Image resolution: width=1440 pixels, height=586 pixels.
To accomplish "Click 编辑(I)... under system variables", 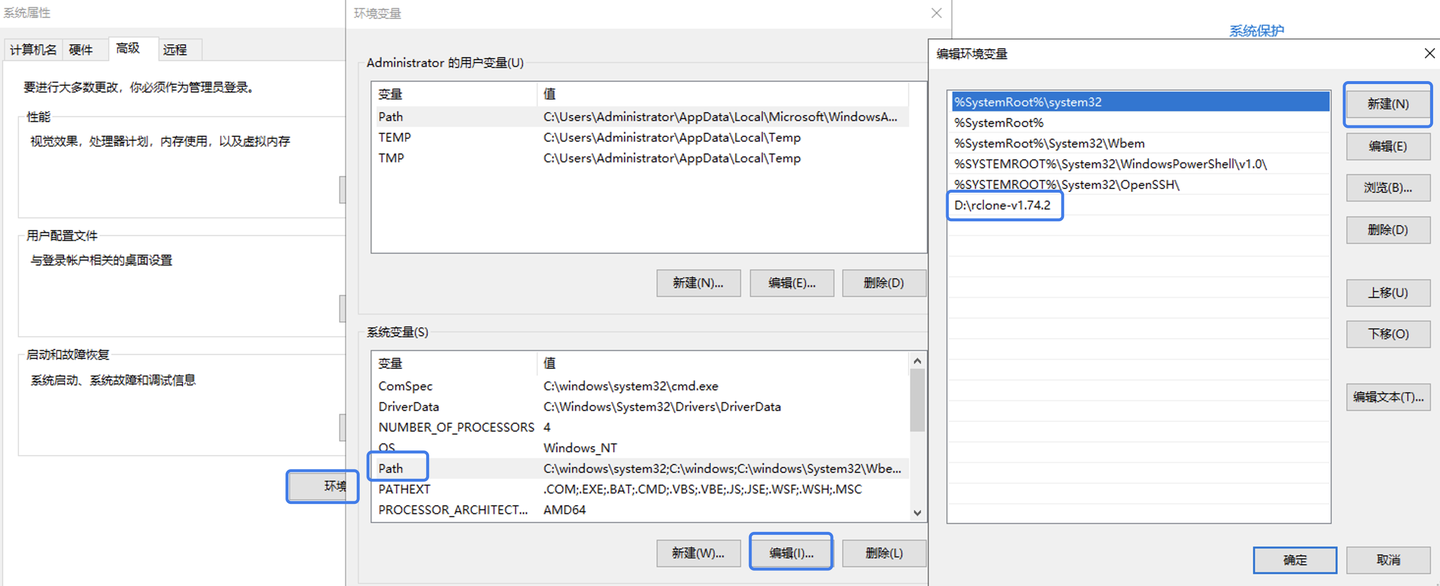I will point(791,552).
